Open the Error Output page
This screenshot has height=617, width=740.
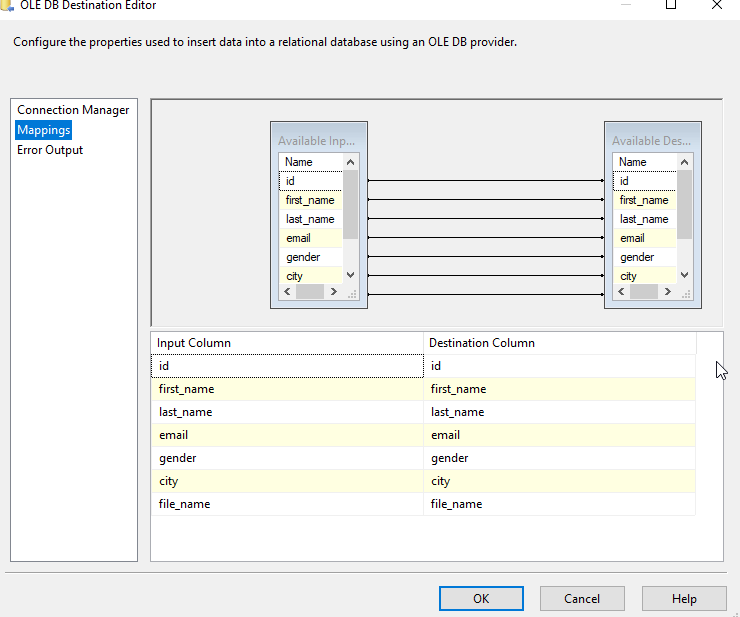pos(50,150)
